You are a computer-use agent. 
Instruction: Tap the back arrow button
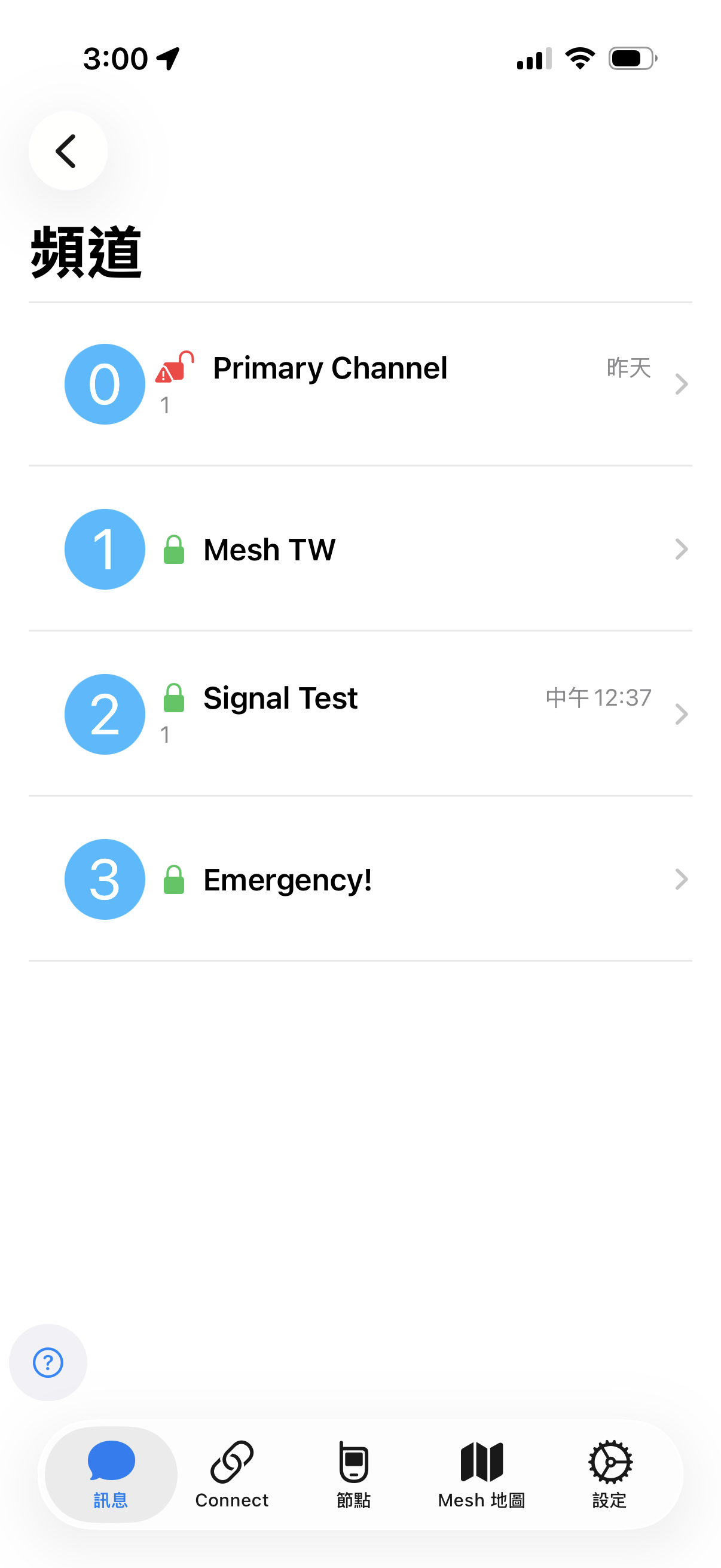pyautogui.click(x=68, y=150)
